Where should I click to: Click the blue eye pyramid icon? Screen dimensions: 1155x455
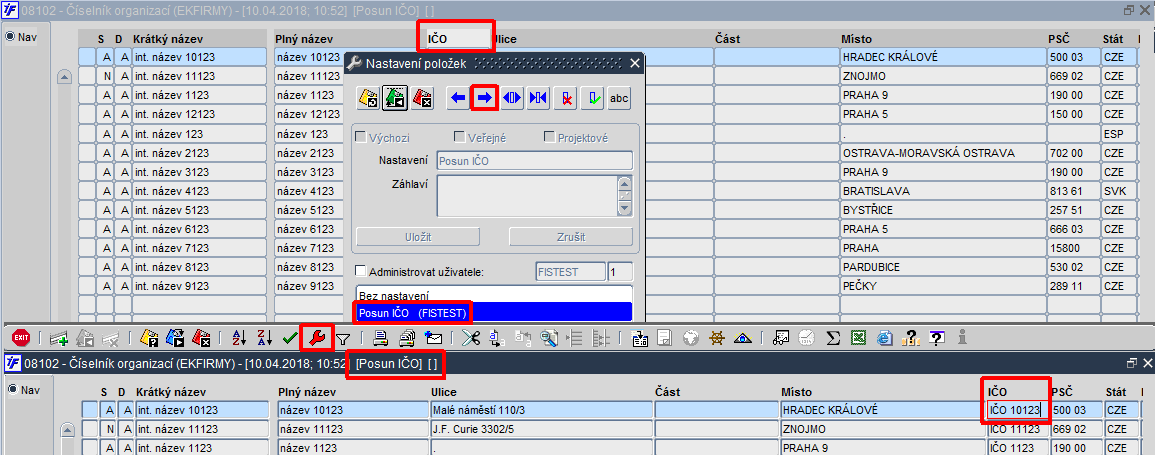[742, 338]
